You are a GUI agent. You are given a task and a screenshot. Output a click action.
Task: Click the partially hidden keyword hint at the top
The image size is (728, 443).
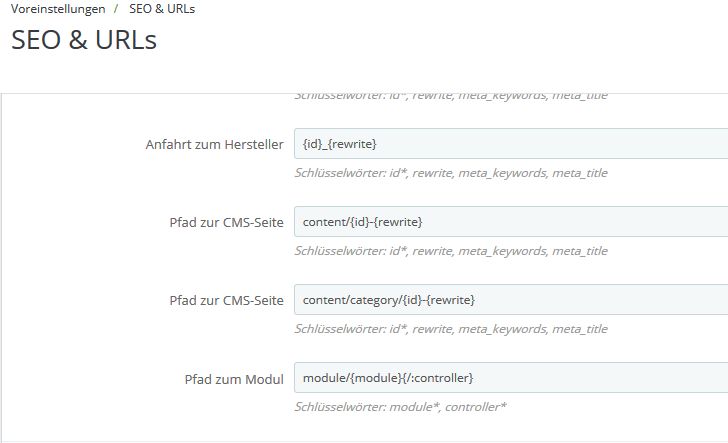(450, 97)
